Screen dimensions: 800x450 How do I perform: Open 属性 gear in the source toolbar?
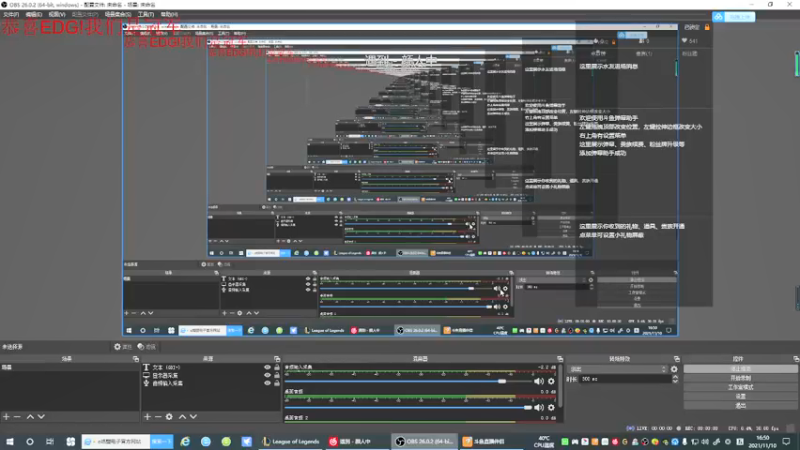click(x=123, y=346)
